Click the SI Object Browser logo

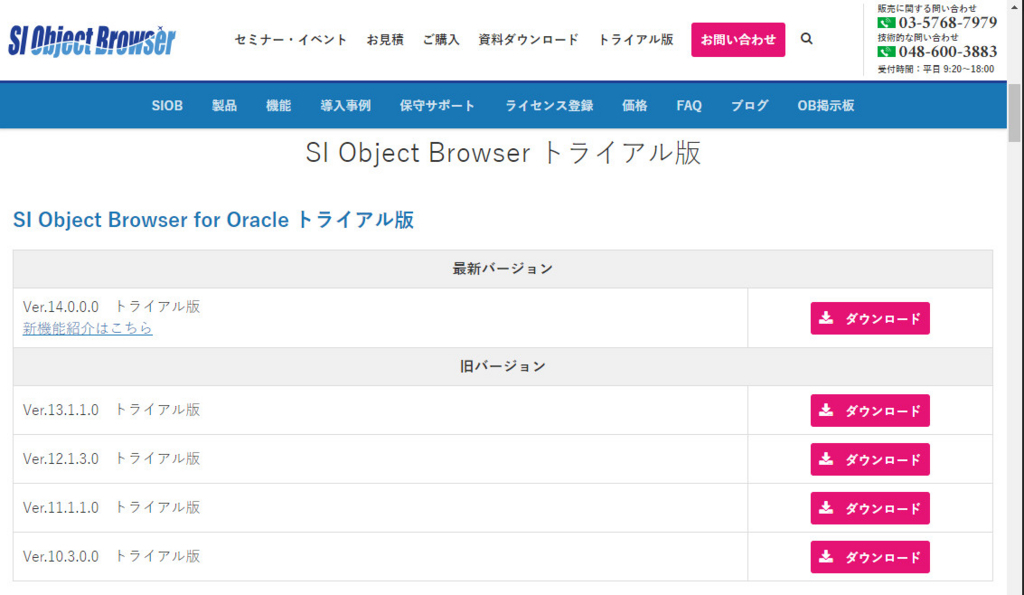92,40
